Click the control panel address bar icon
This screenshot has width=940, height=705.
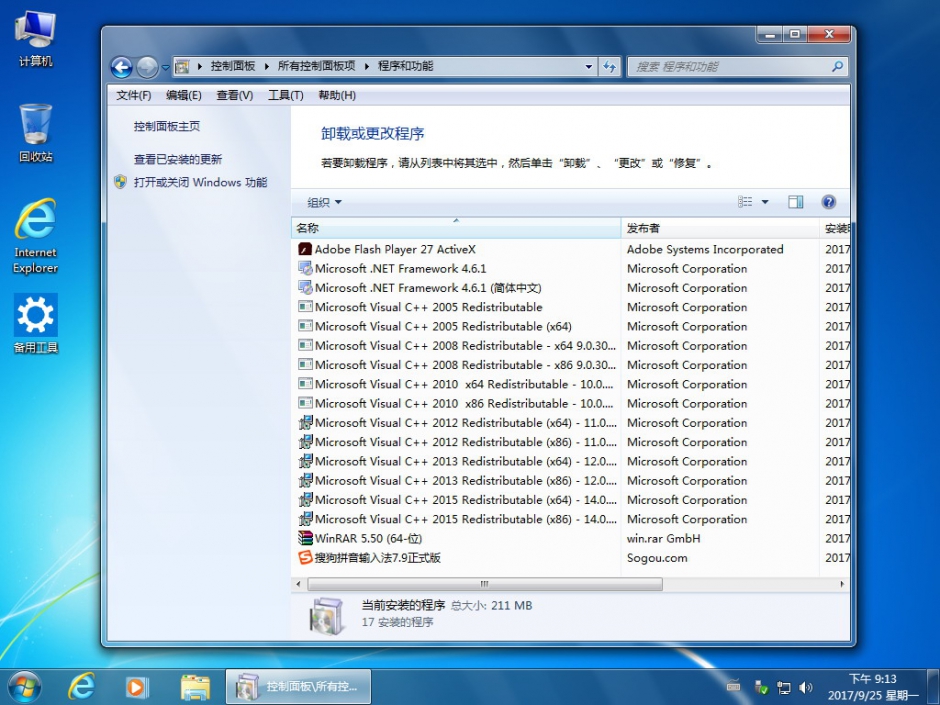tap(182, 67)
